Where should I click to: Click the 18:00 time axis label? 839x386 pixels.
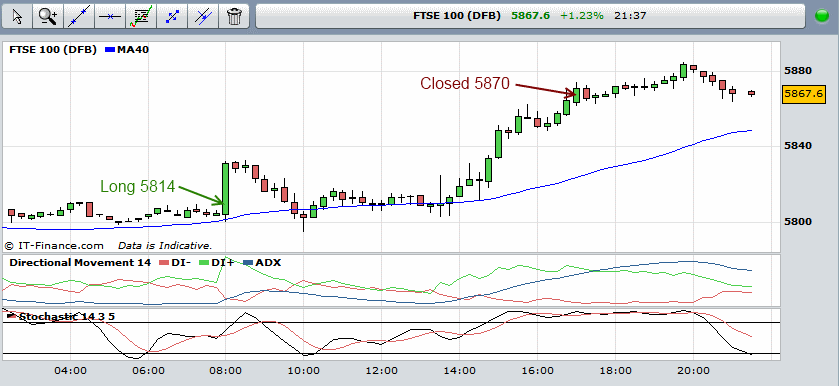615,370
